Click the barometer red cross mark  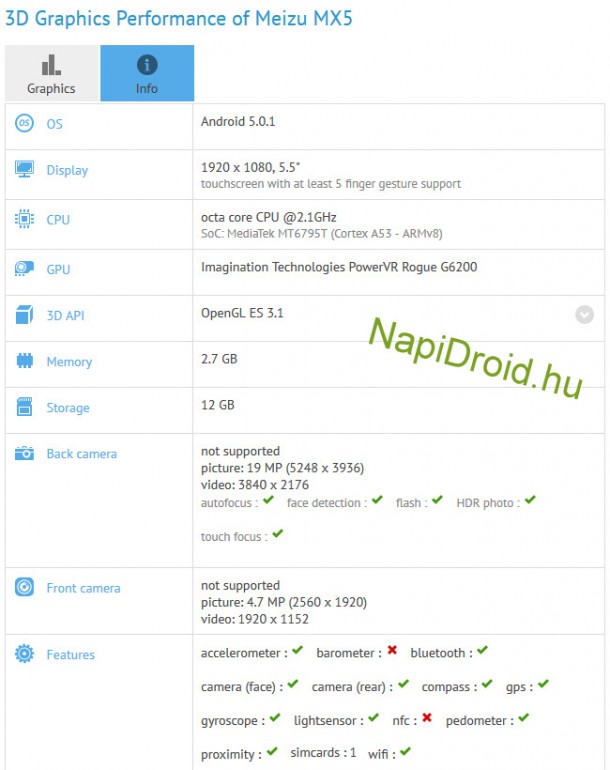(x=392, y=651)
